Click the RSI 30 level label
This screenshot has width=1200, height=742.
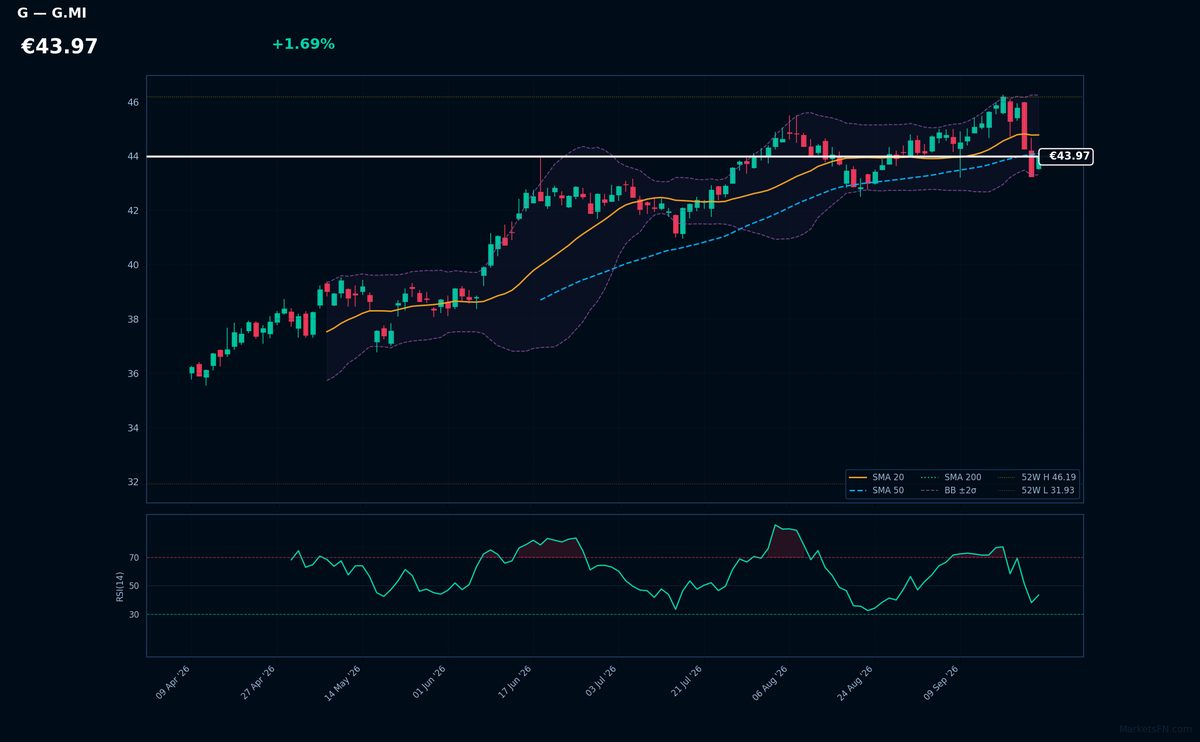pos(134,614)
